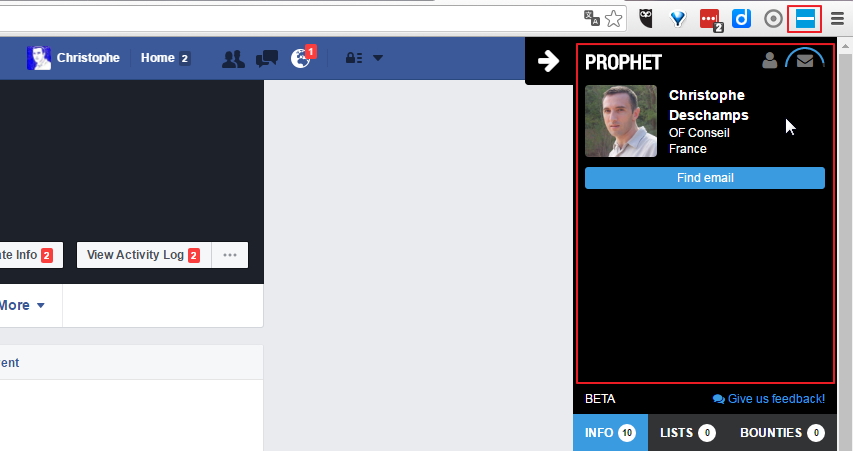853x451 pixels.
Task: Open the blue Y funnel extension icon
Action: [678, 19]
